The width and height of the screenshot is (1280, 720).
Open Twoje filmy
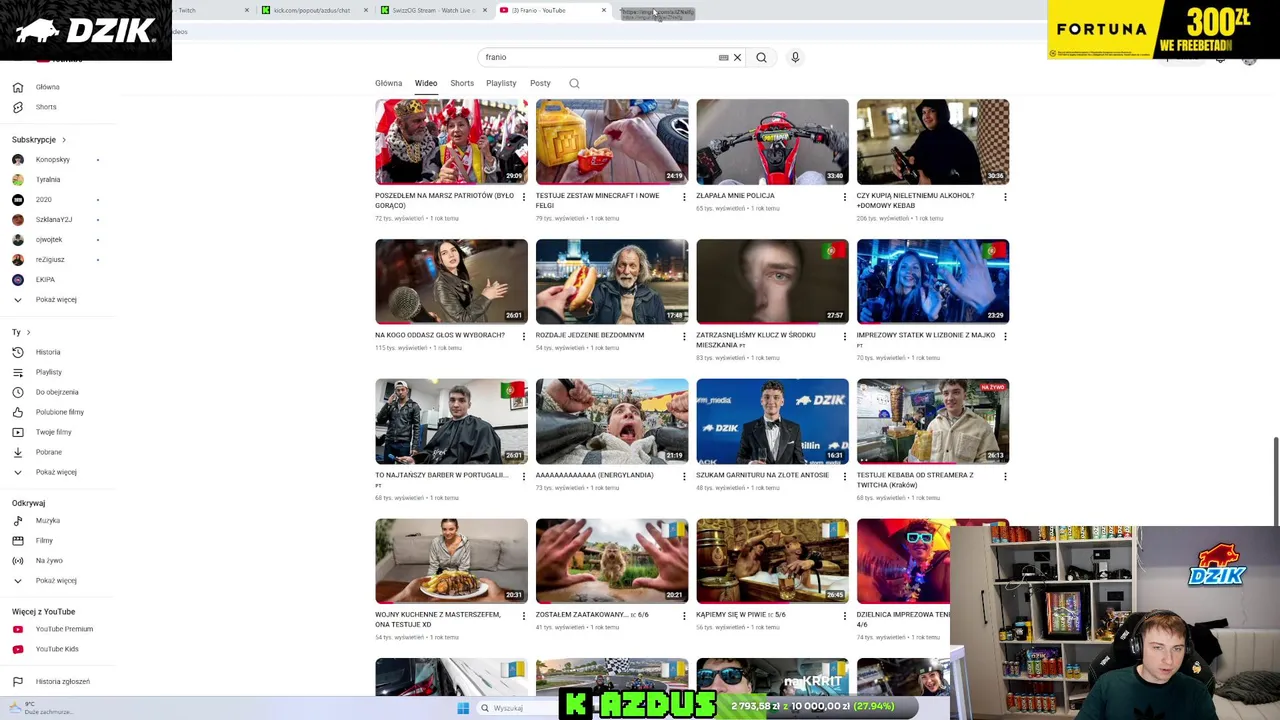[x=54, y=432]
